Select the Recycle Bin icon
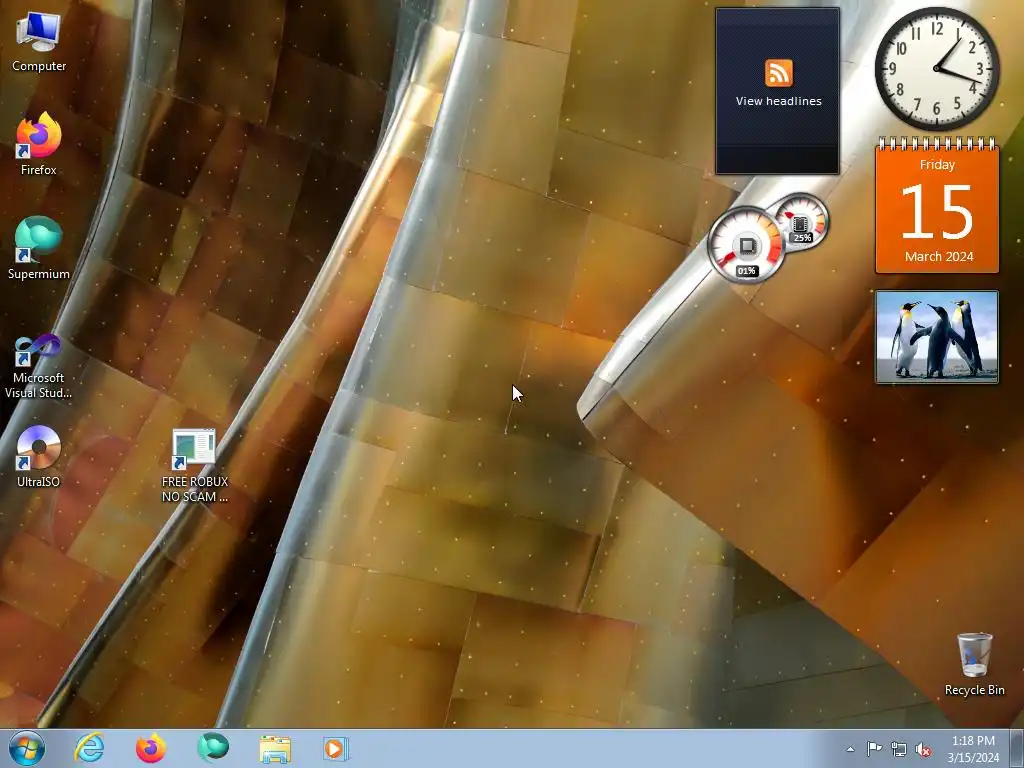The width and height of the screenshot is (1024, 768). tap(974, 664)
